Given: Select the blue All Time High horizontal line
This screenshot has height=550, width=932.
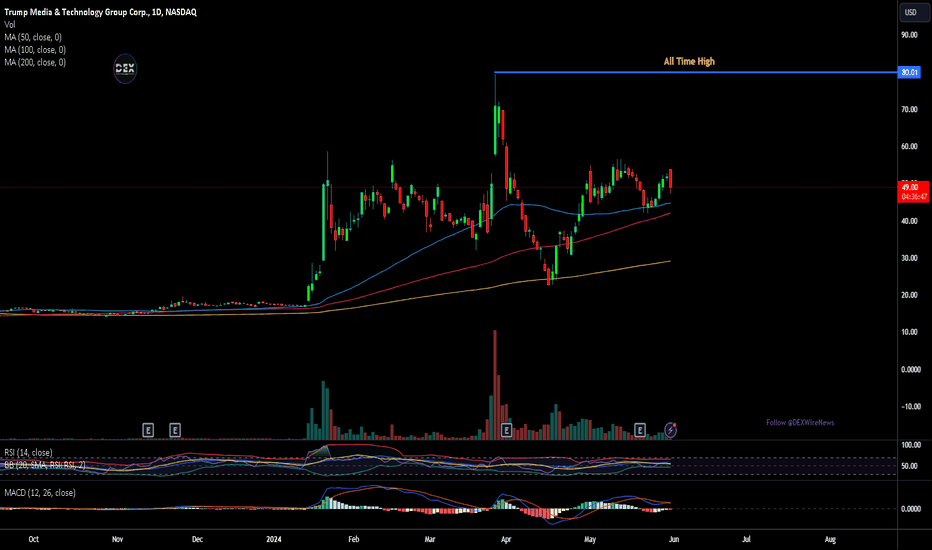Looking at the screenshot, I should [695, 73].
